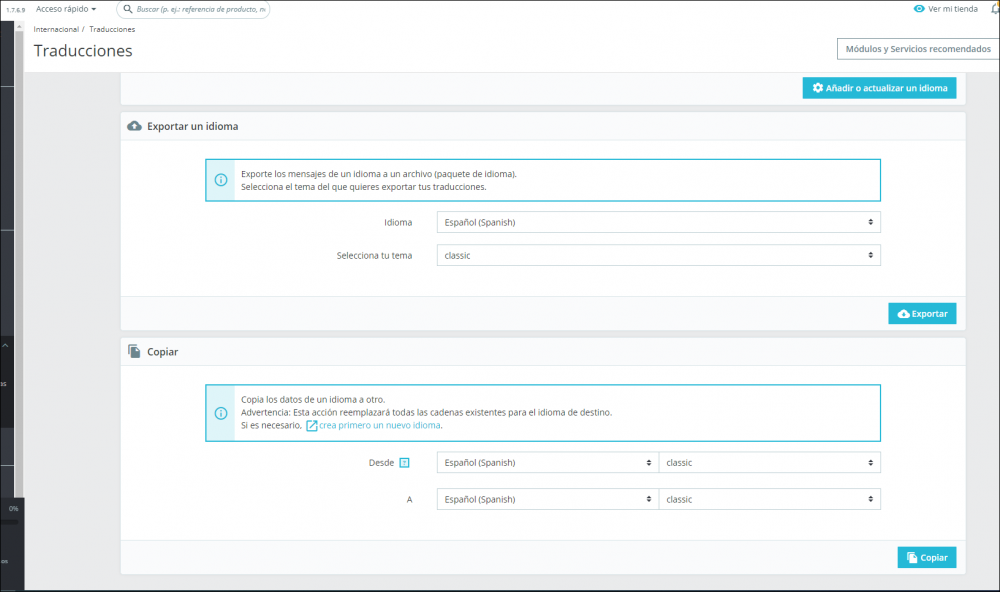Viewport: 1000px width, 592px height.
Task: Click the magnifier search icon
Action: [128, 9]
